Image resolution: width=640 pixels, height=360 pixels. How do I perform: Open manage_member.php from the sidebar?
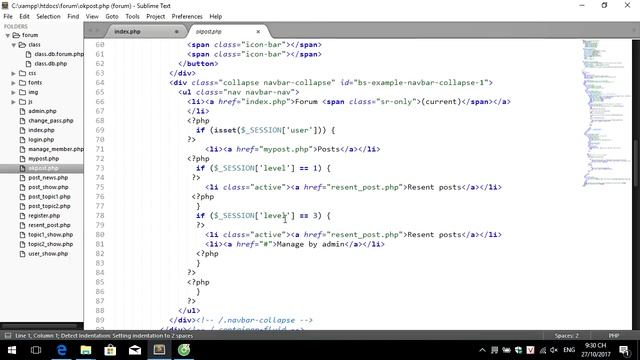(x=56, y=149)
